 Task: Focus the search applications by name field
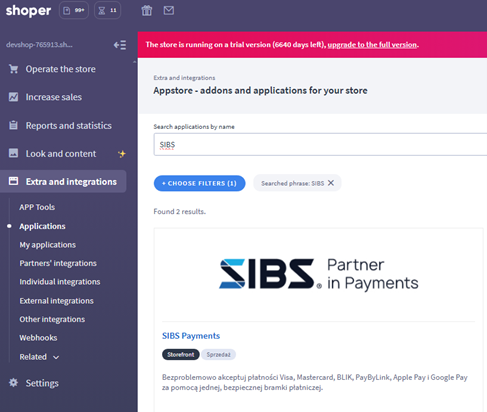(320, 144)
